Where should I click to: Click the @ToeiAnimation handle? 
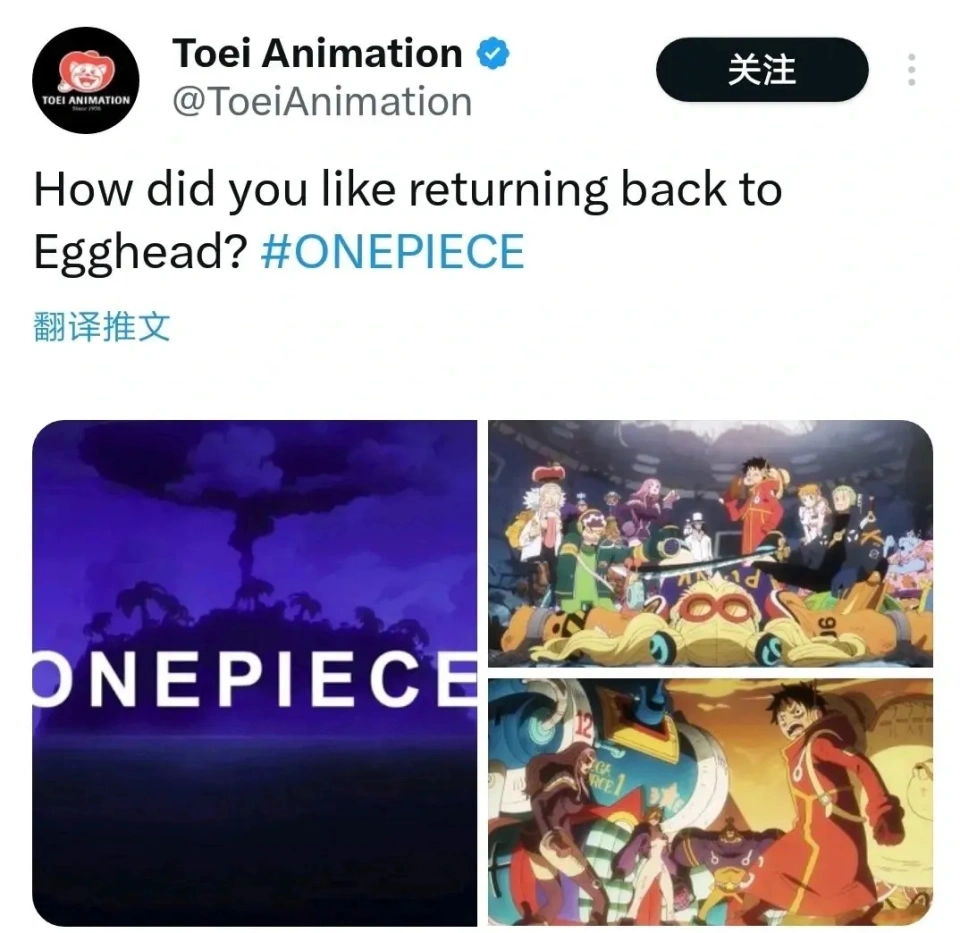click(322, 102)
